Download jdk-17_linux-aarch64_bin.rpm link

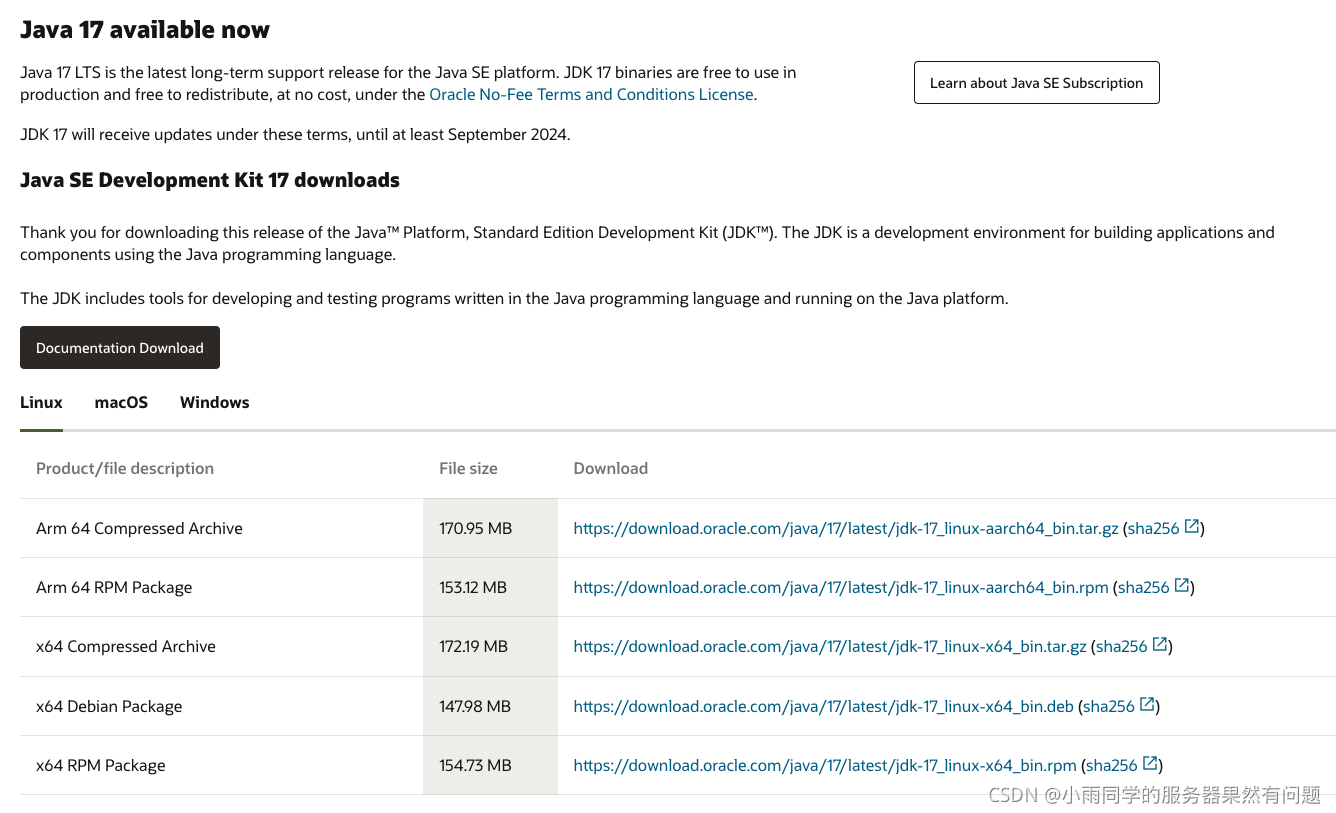tap(841, 587)
